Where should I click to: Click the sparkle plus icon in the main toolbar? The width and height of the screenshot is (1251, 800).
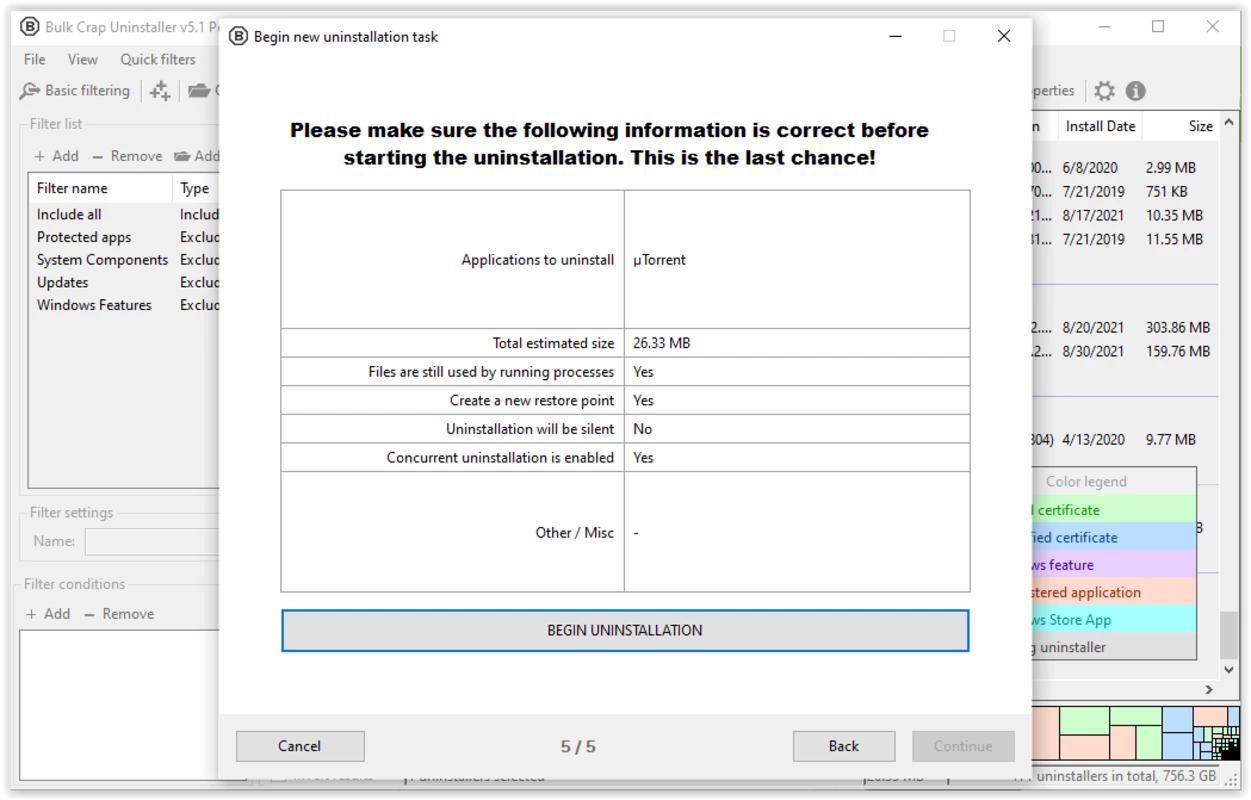(x=160, y=91)
